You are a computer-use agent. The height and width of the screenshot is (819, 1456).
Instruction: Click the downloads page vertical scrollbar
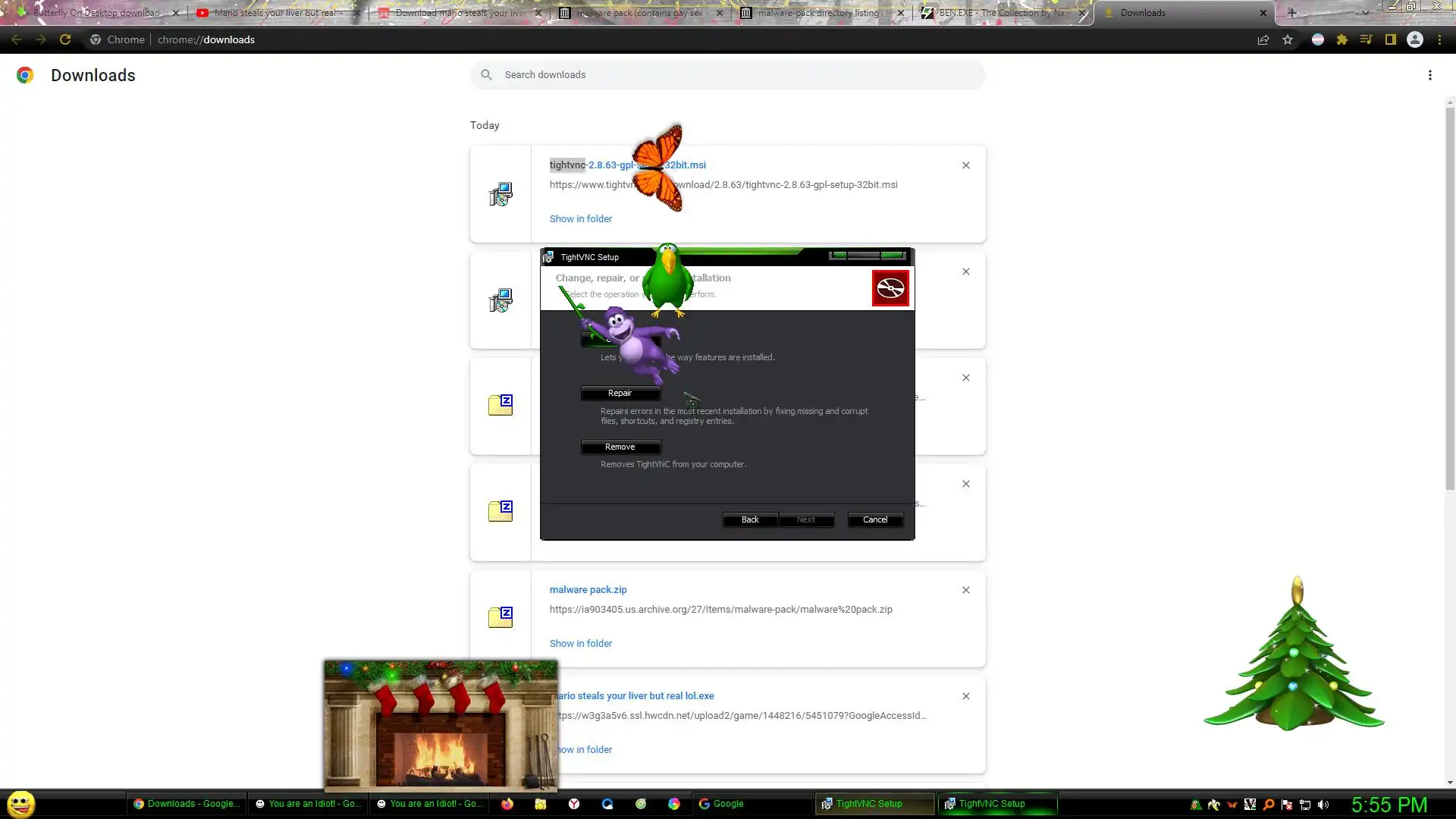[x=1449, y=303]
